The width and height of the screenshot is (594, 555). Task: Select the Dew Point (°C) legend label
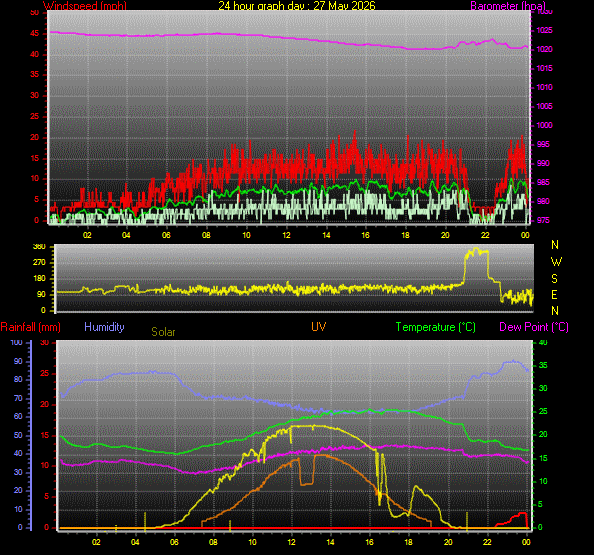[x=534, y=327]
